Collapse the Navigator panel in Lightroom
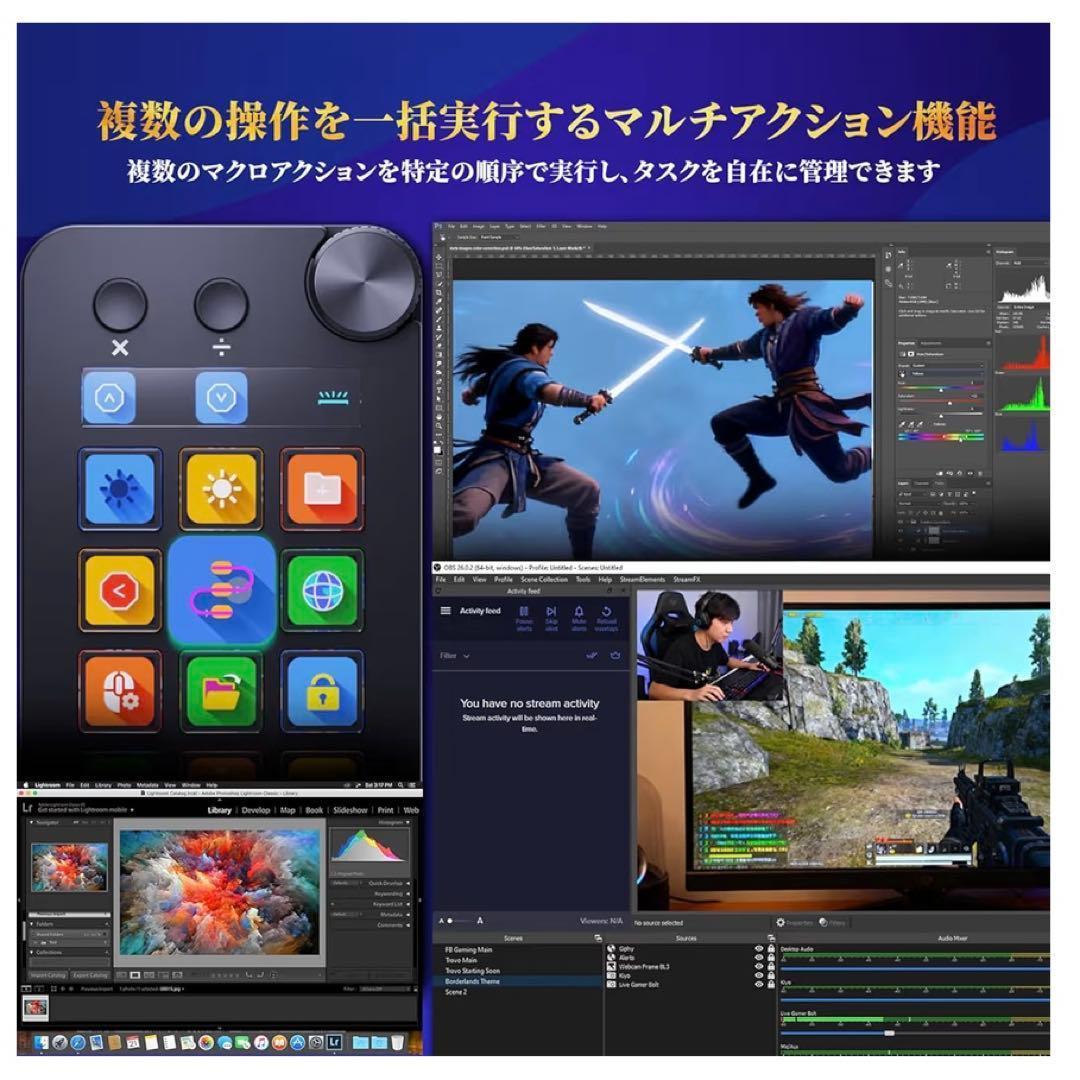This screenshot has height=1080, width=1080. [32, 822]
